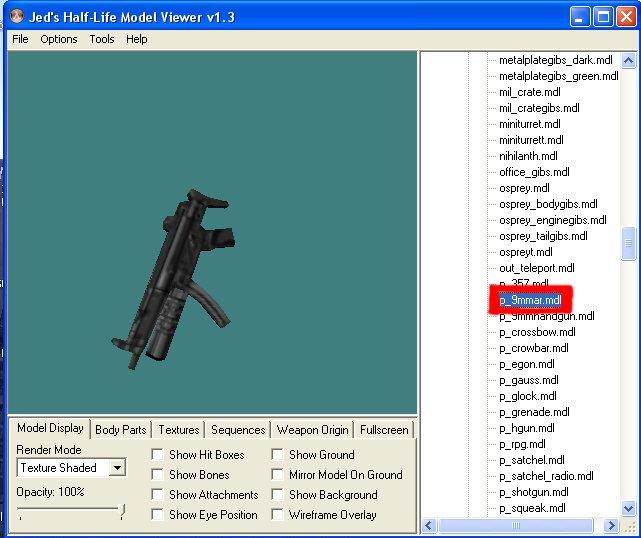Open the File menu
This screenshot has width=641, height=538.
click(x=20, y=39)
